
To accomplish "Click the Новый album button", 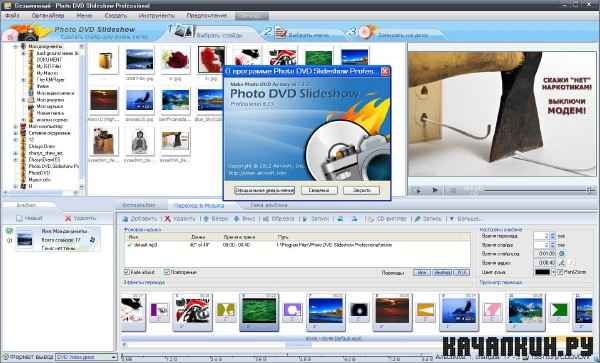I will 30,218.
